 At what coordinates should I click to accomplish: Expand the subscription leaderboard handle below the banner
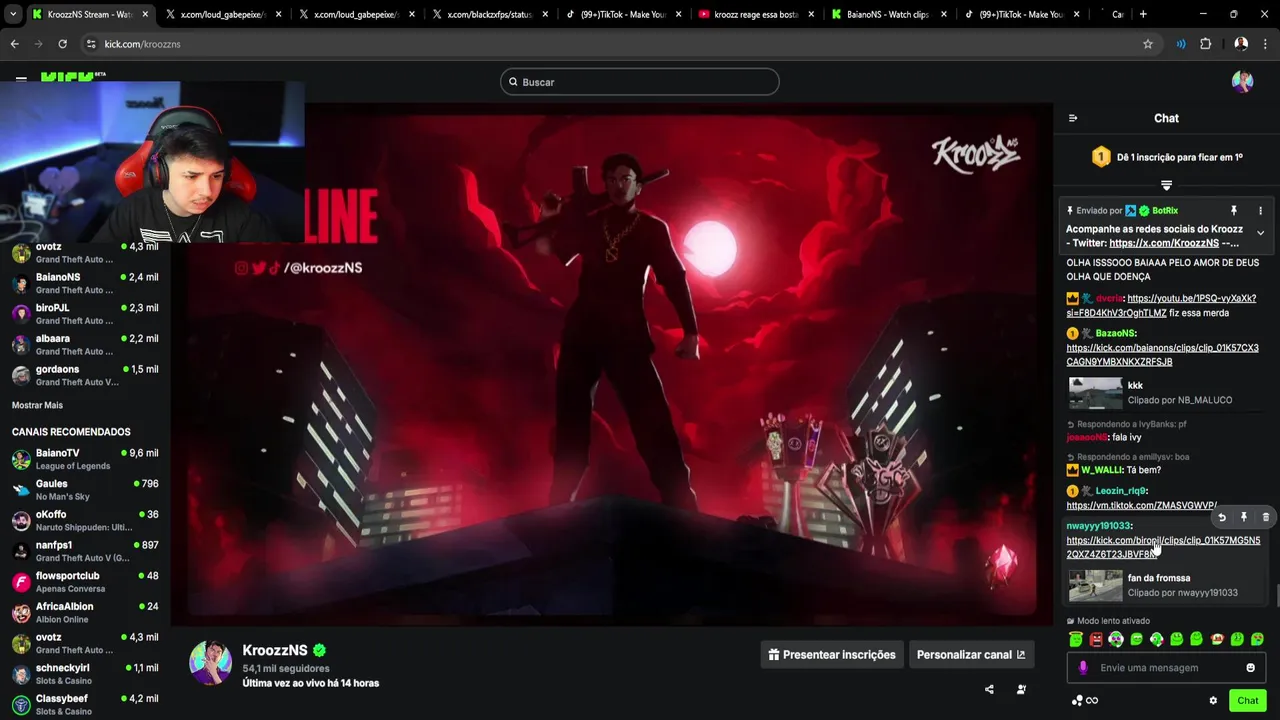click(x=1166, y=185)
